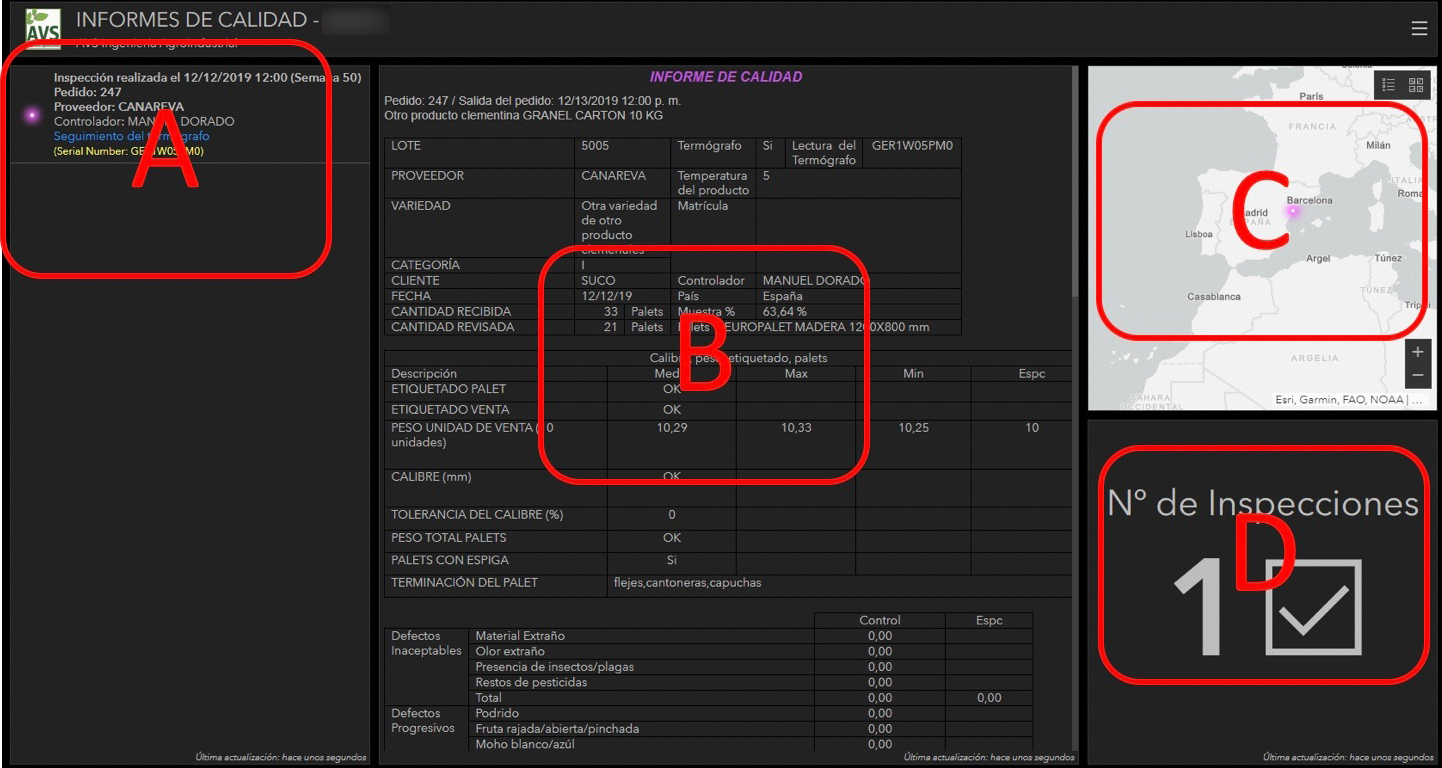Click the INFORME DE CALIDAD report heading
This screenshot has width=1442, height=768.
(725, 77)
